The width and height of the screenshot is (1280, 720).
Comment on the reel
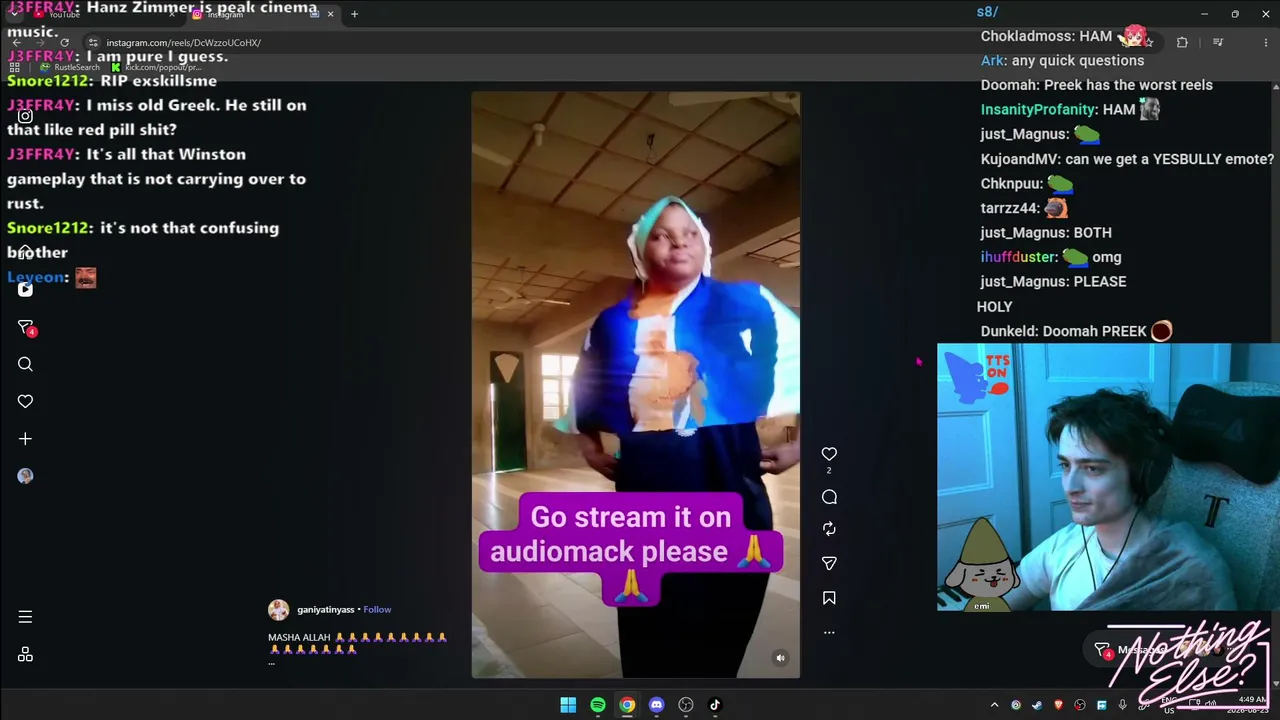pyautogui.click(x=829, y=497)
